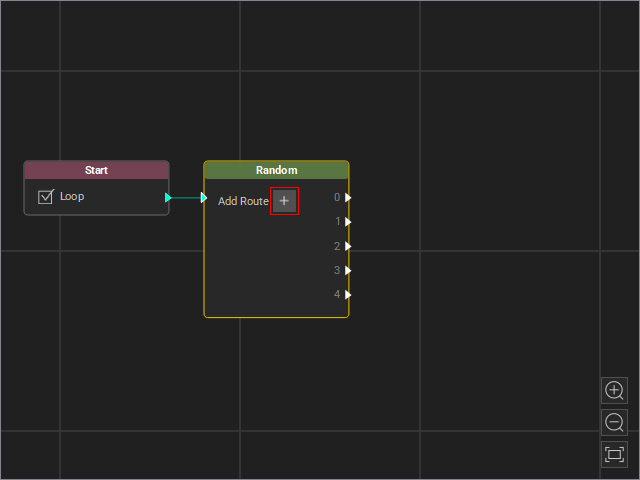The image size is (640, 480).
Task: Fit all nodes to view
Action: coord(614,454)
